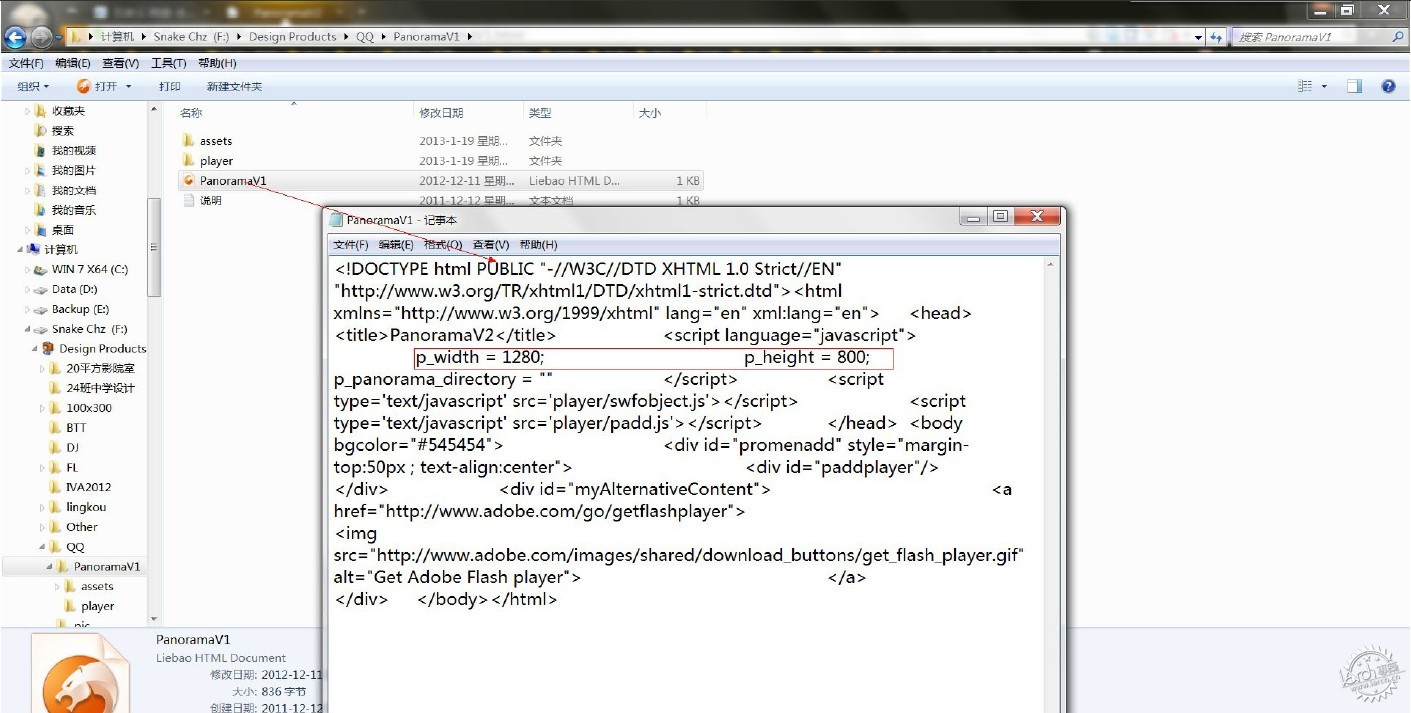Click the Liebao file thumbnail in details pane
Image resolution: width=1411 pixels, height=713 pixels.
tap(80, 674)
